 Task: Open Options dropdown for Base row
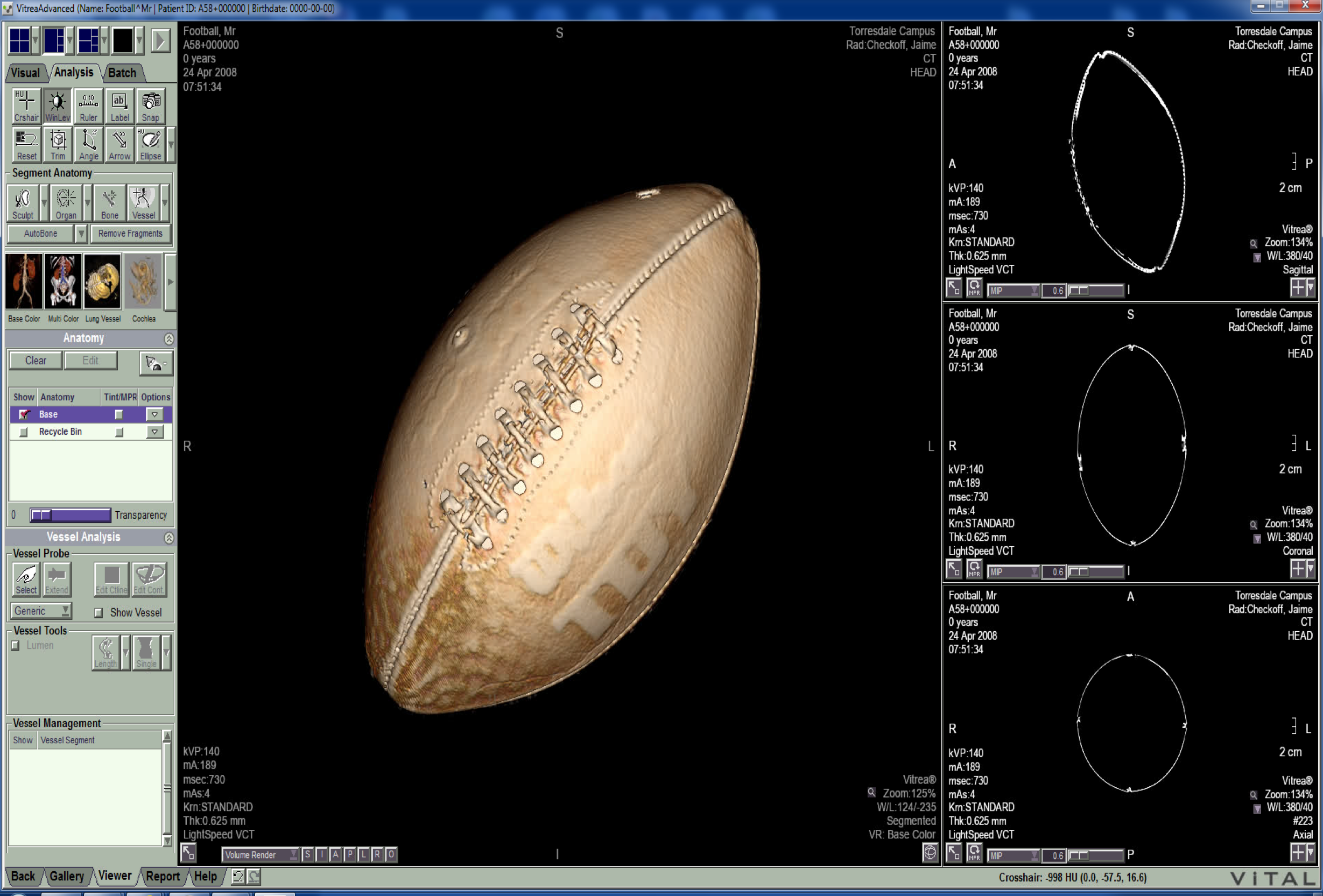[x=154, y=414]
